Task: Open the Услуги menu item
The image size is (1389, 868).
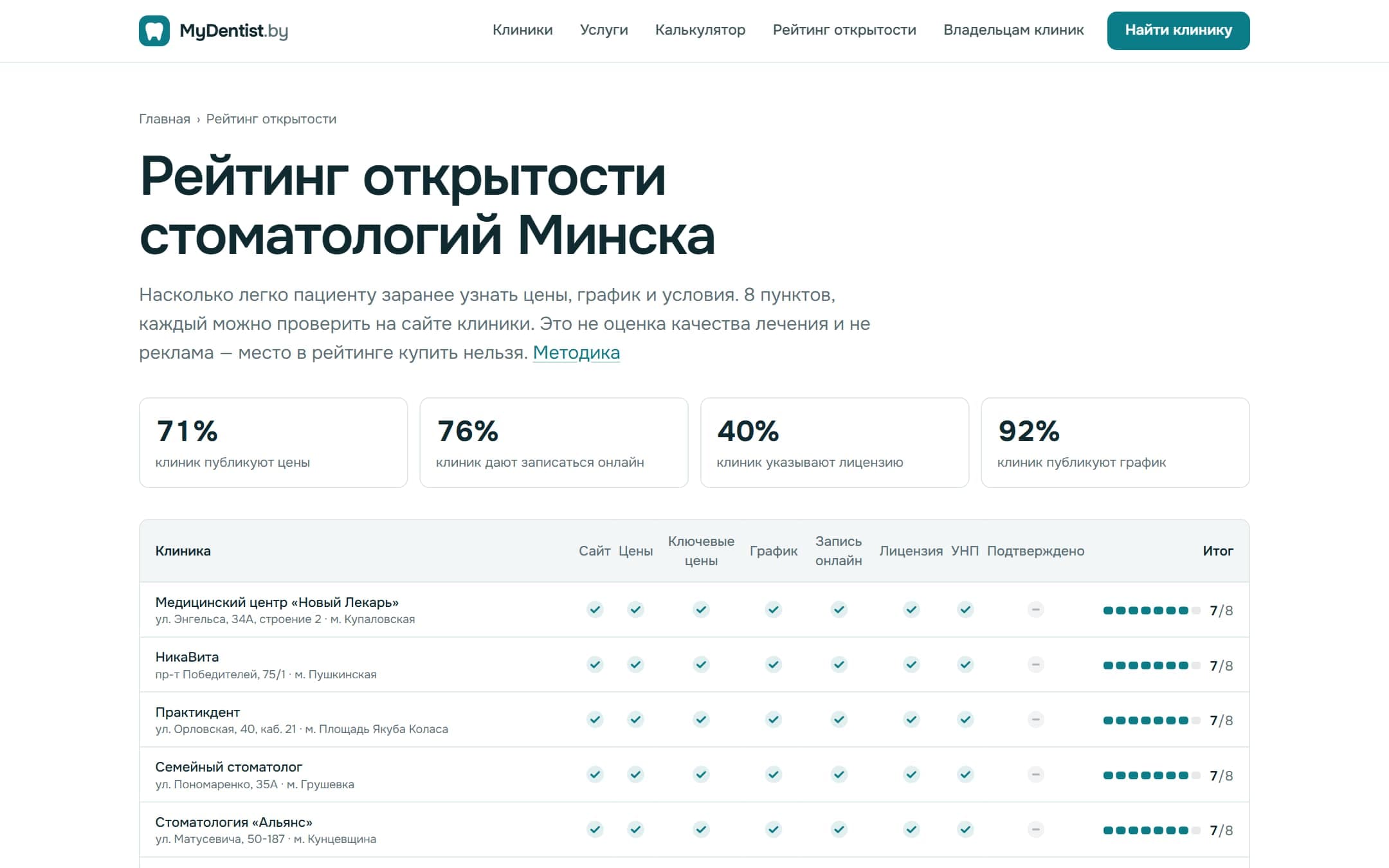Action: pyautogui.click(x=604, y=30)
